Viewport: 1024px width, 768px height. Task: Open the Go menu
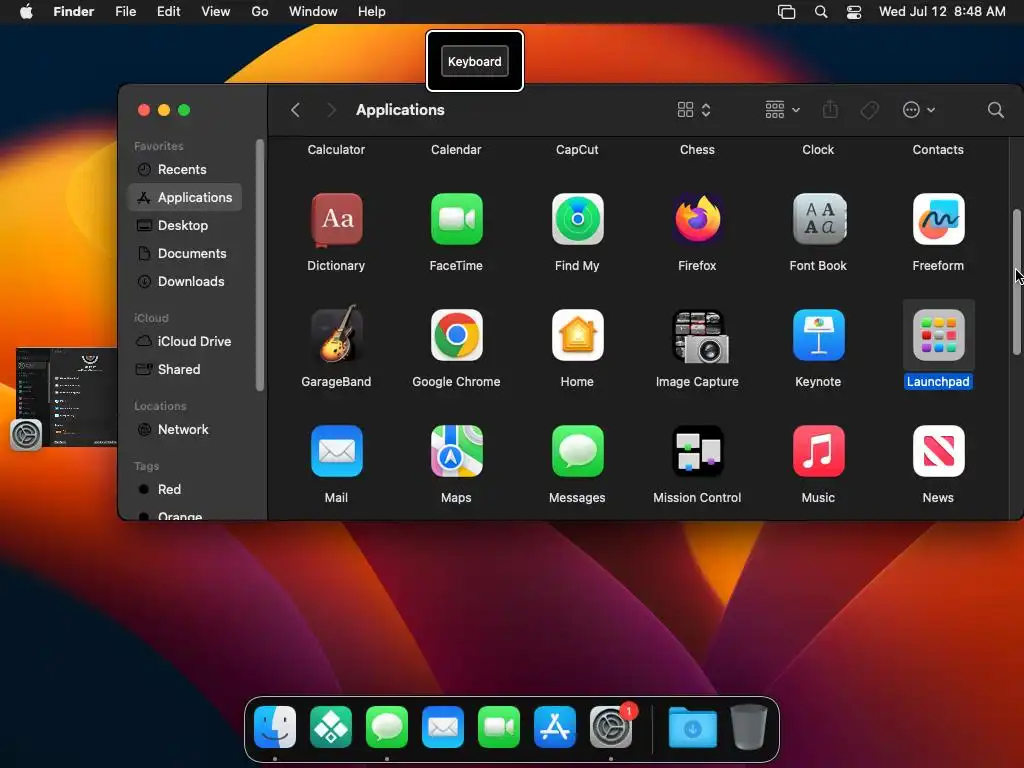point(260,11)
